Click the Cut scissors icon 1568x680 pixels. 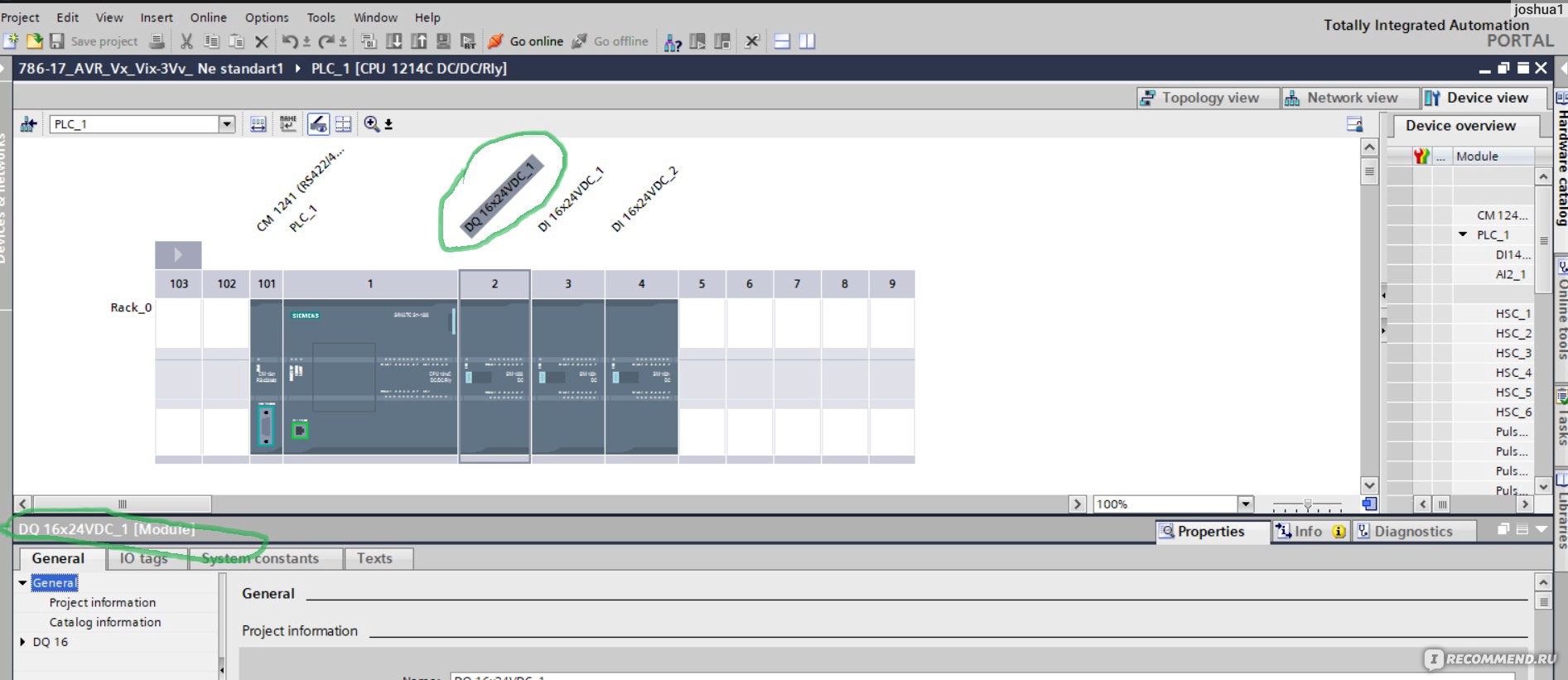(x=186, y=41)
